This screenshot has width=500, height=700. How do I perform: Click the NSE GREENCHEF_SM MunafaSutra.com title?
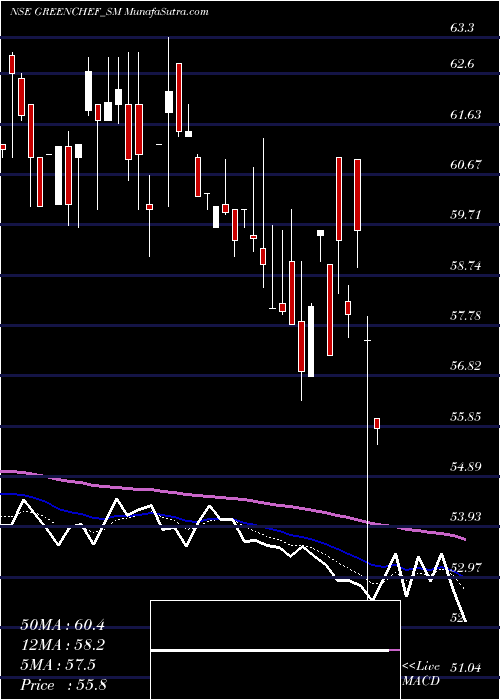(x=109, y=12)
